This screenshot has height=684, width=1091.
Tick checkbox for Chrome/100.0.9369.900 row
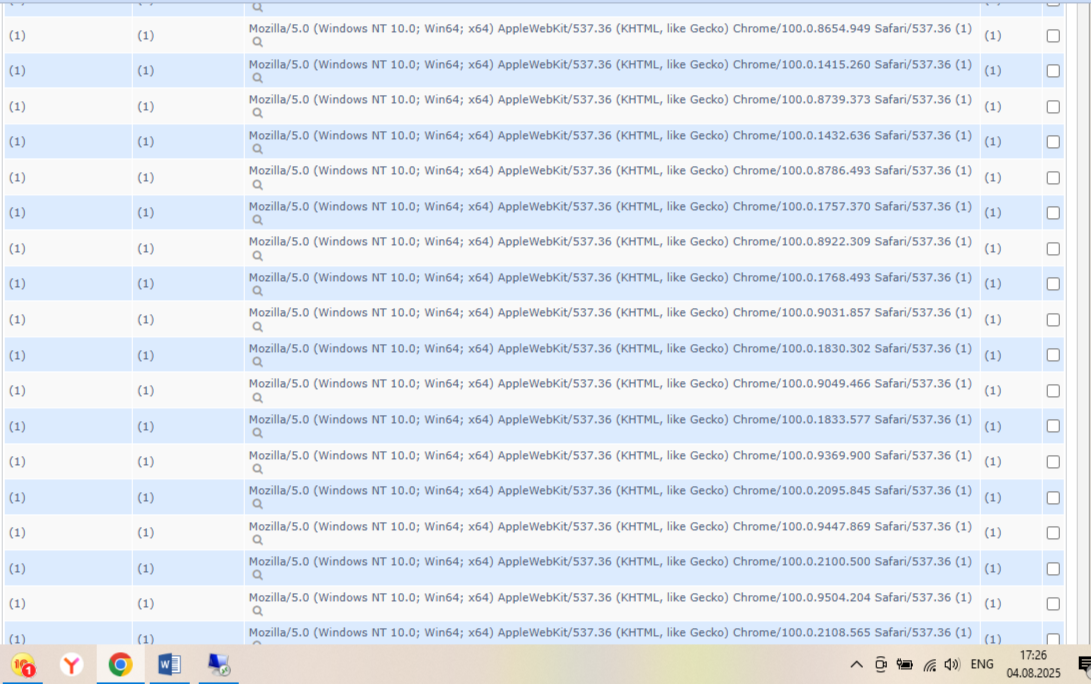pyautogui.click(x=1053, y=461)
